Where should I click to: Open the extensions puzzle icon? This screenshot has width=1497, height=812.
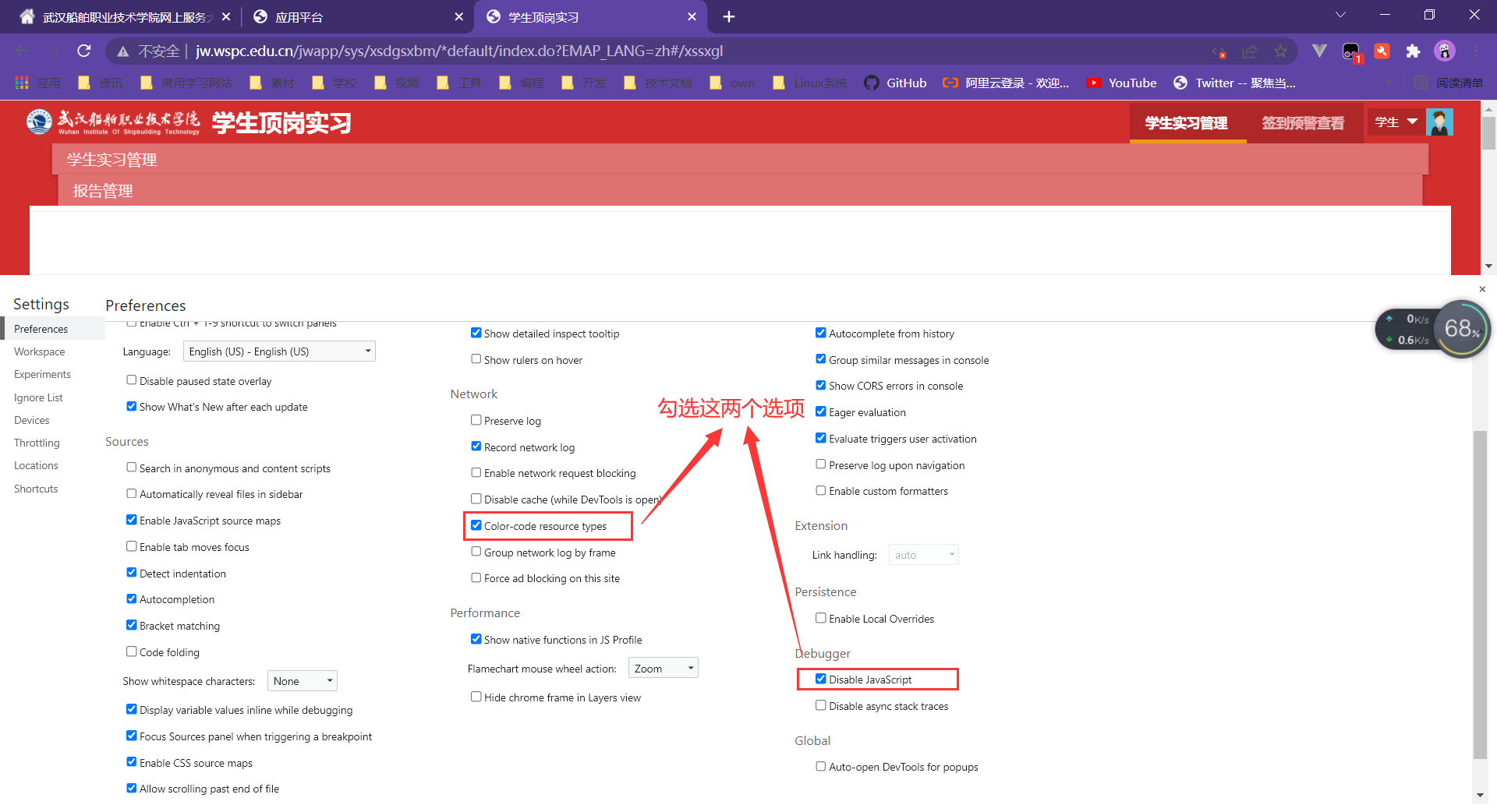tap(1413, 51)
